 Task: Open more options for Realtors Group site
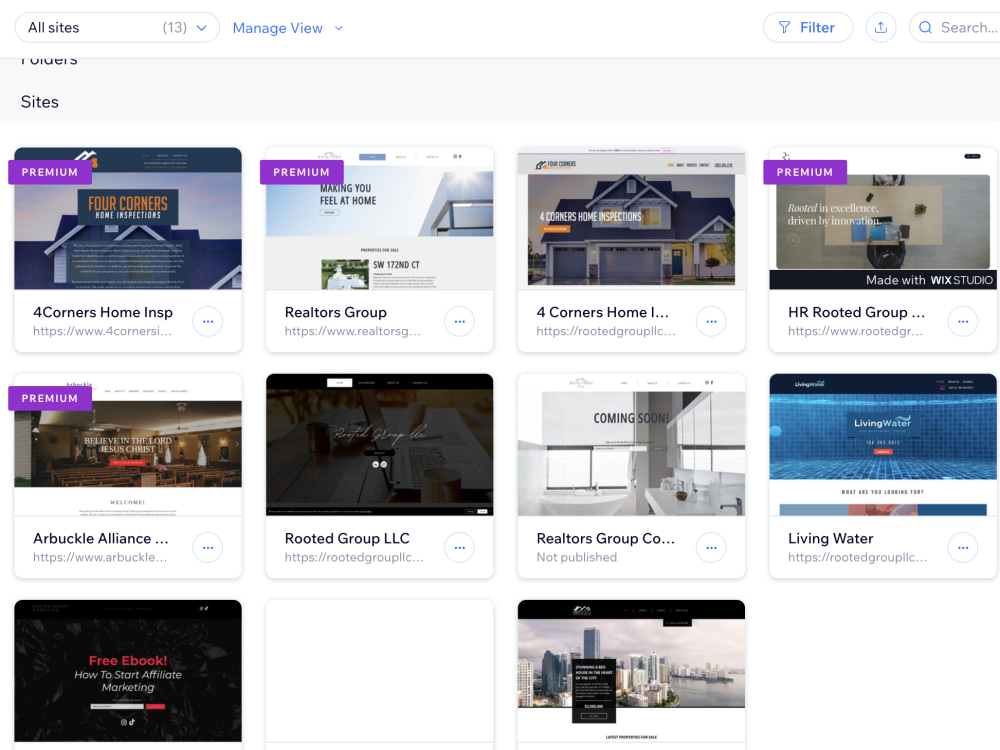[460, 321]
